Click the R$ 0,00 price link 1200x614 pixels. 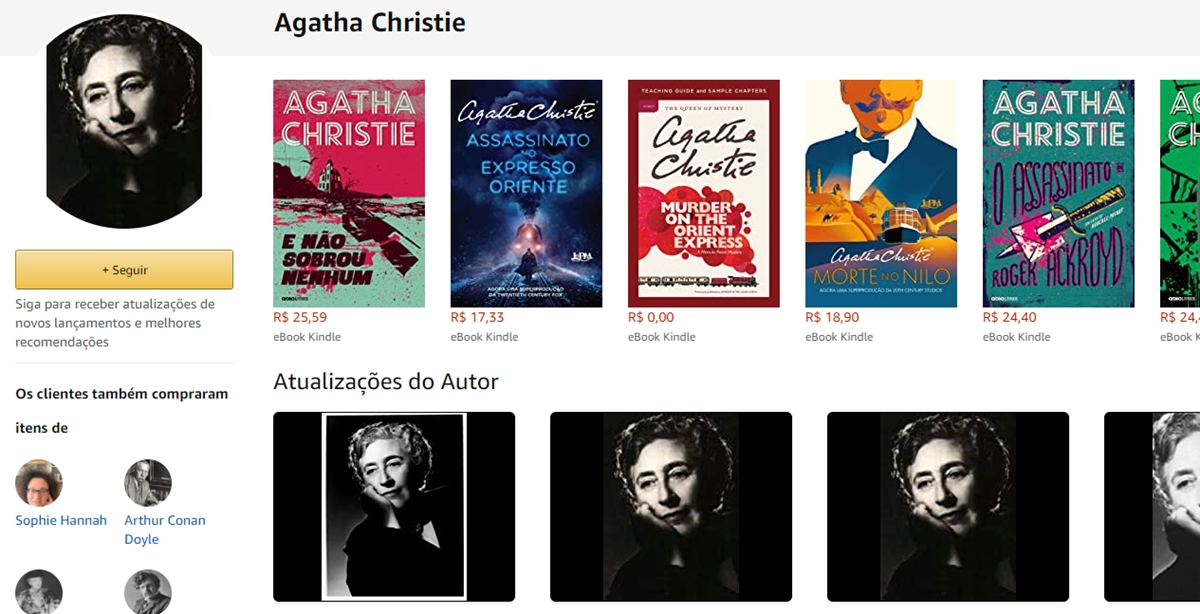651,317
